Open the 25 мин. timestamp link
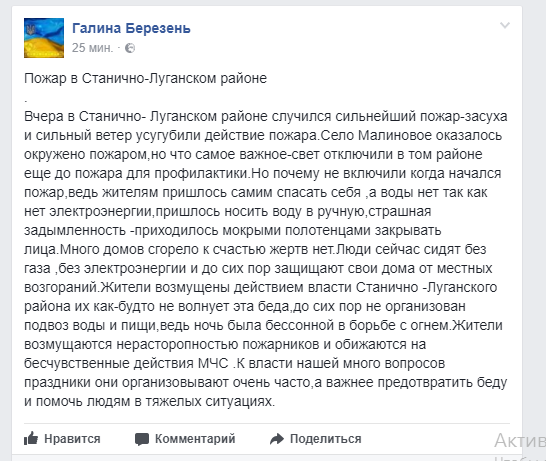This screenshot has height=461, width=546. [x=93, y=48]
